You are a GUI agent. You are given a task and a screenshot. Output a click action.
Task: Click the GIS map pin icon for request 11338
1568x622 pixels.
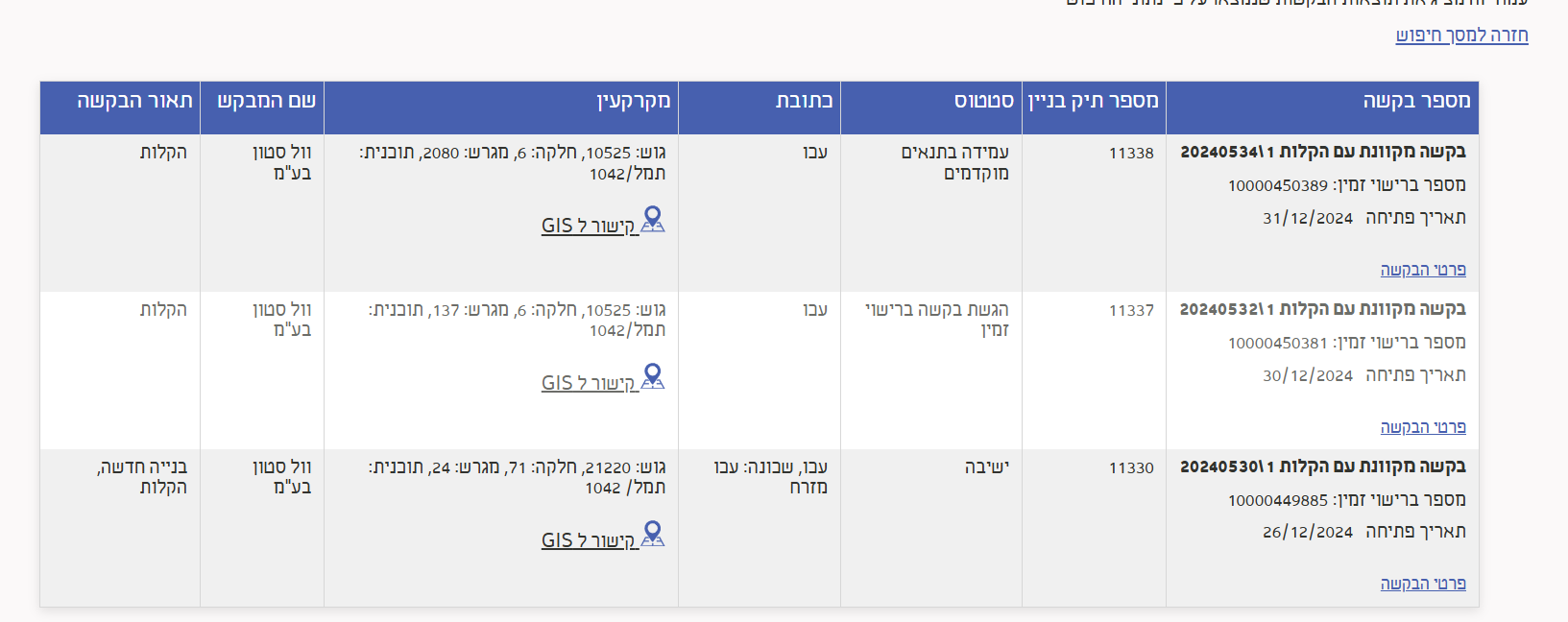pos(652,221)
